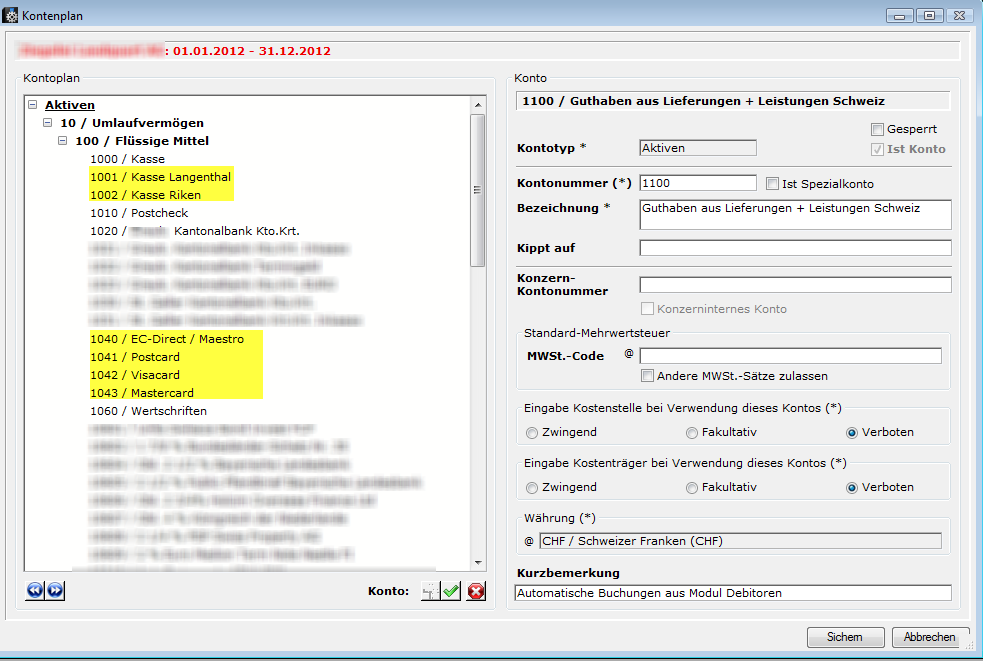Click the Kontenplan window title icon
This screenshot has height=661, width=983.
coord(12,15)
